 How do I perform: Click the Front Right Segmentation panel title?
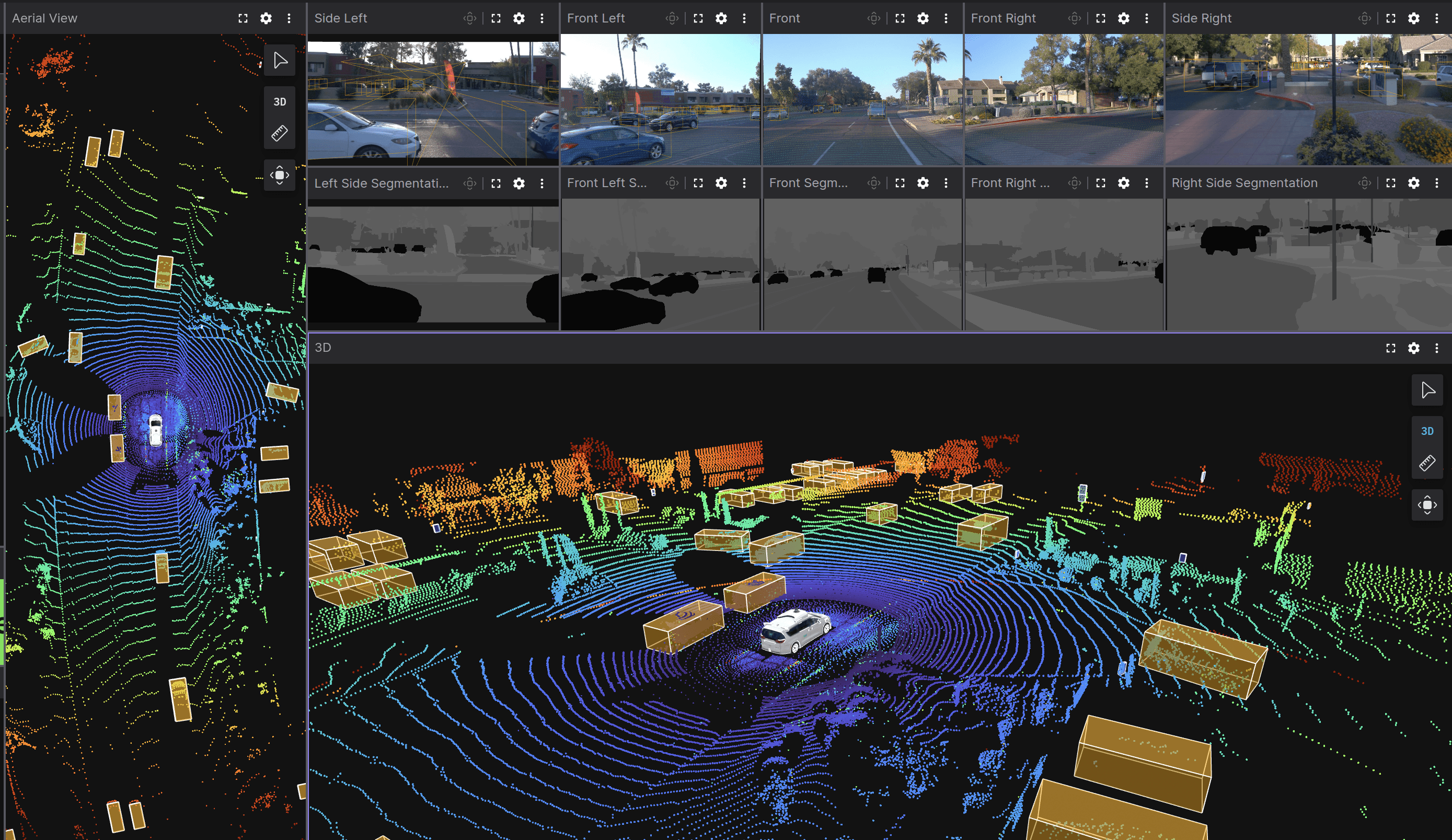(1010, 183)
